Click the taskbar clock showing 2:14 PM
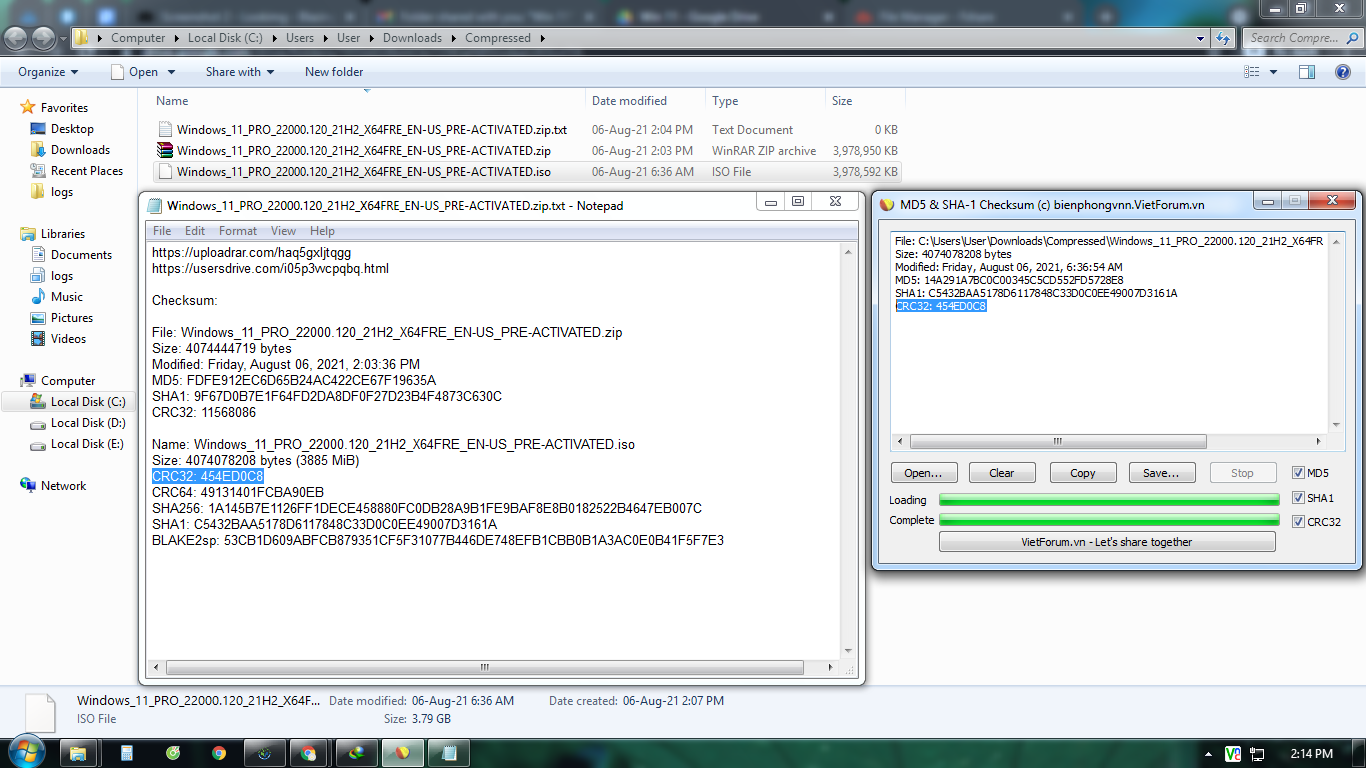Viewport: 1366px width, 768px height. (1310, 753)
